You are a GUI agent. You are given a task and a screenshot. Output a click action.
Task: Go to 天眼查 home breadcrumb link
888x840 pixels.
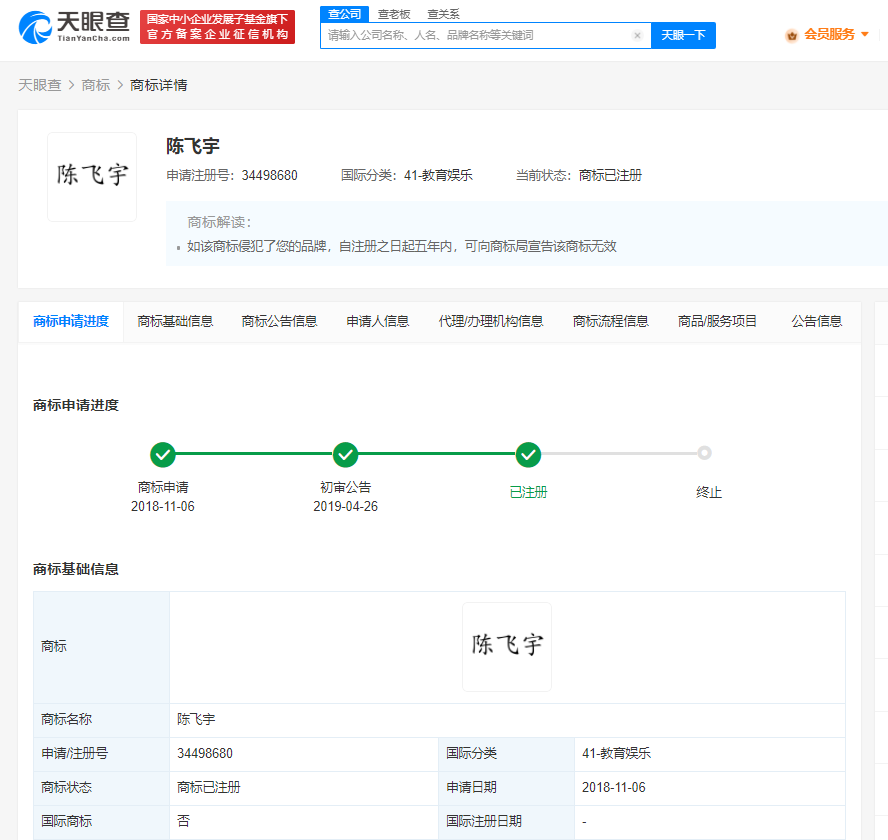pos(40,85)
